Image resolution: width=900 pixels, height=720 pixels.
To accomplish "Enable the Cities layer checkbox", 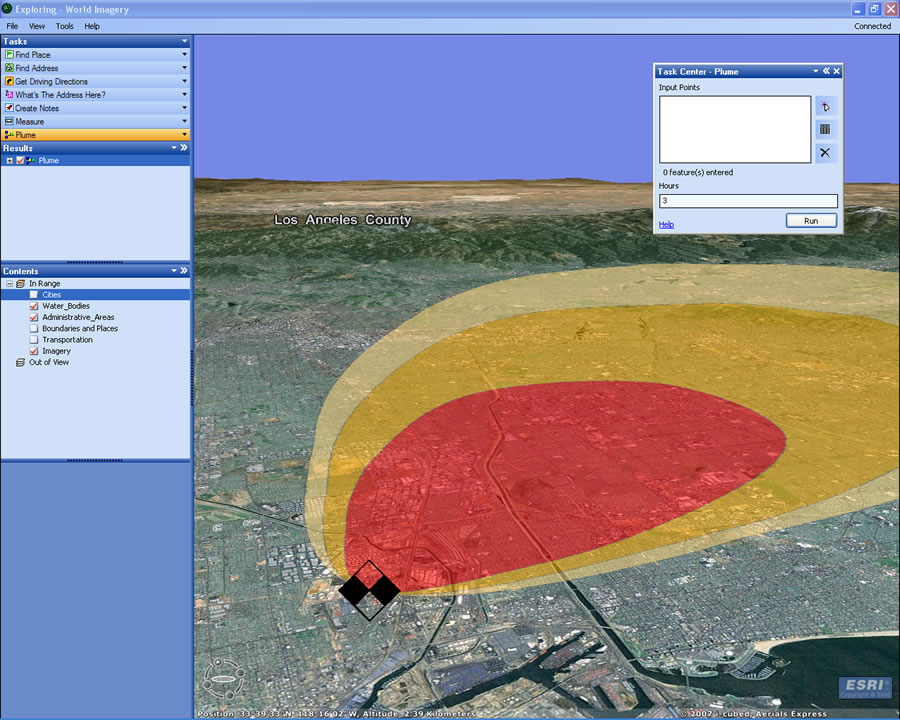I will (34, 295).
